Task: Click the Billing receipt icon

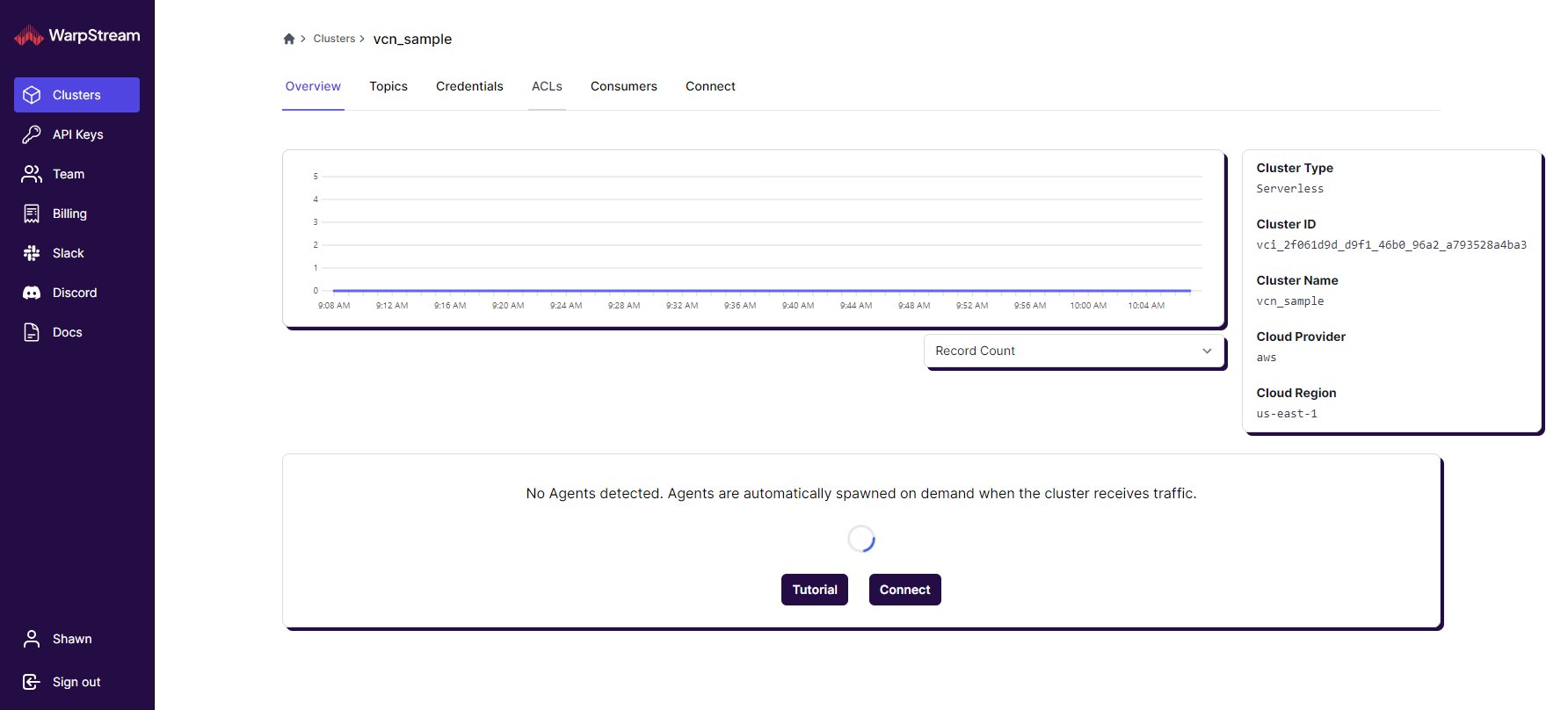Action: click(32, 214)
